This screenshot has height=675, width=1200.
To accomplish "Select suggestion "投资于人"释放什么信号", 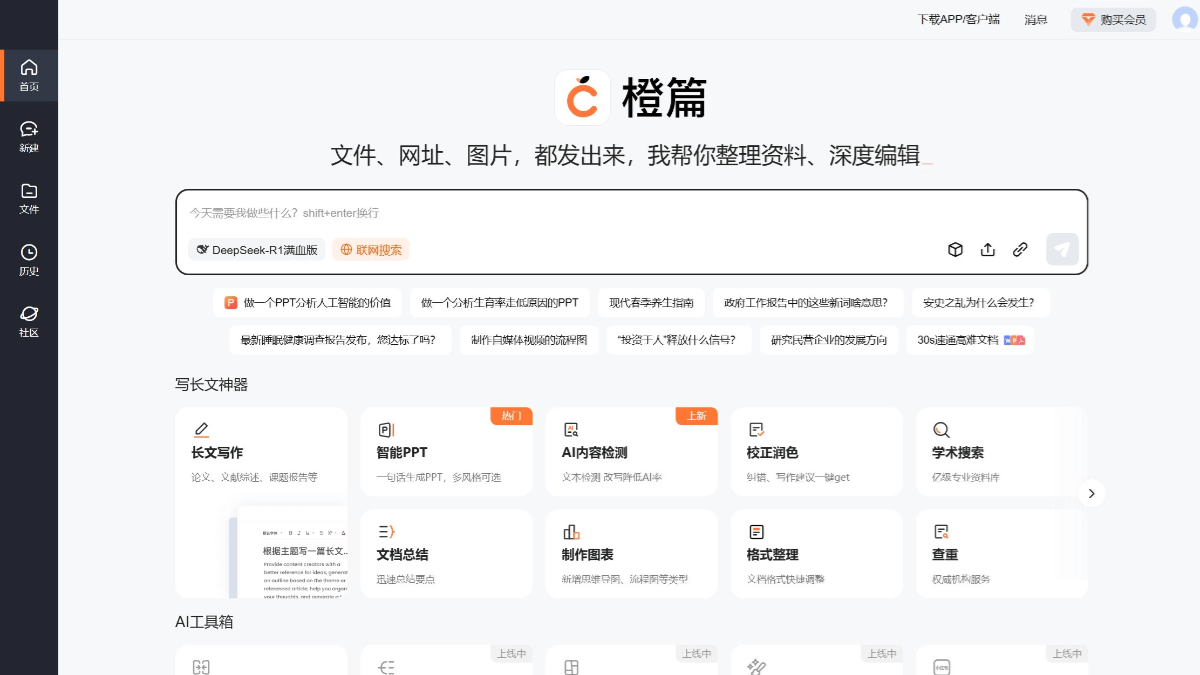I will tap(678, 340).
